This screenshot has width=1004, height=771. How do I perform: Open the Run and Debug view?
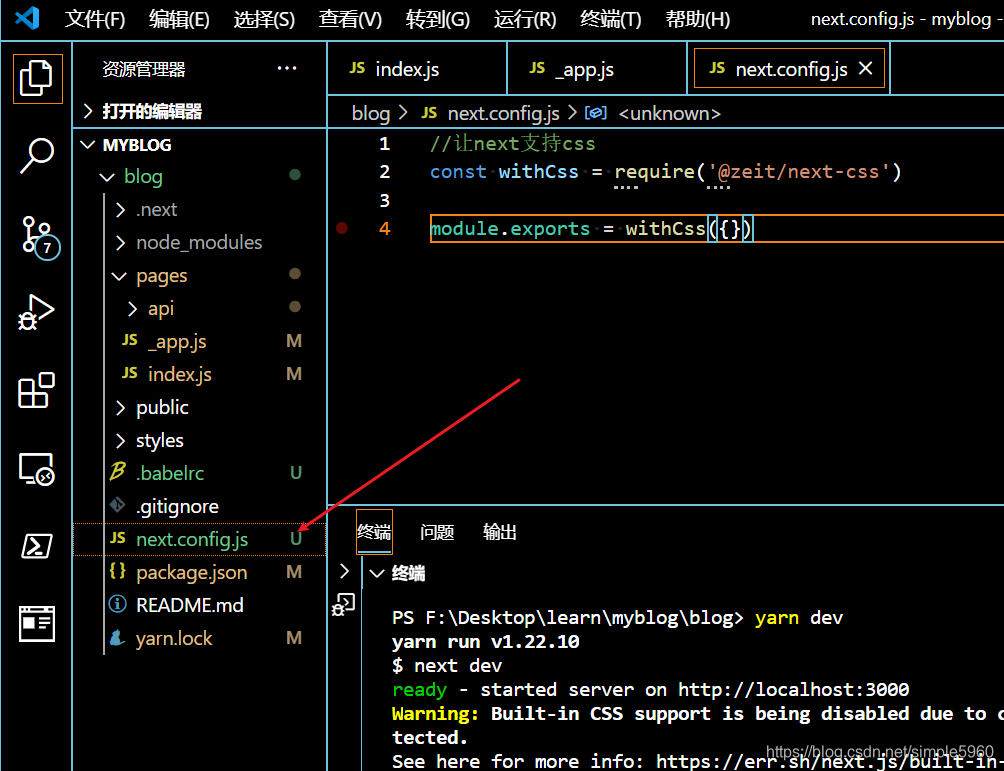(x=36, y=313)
